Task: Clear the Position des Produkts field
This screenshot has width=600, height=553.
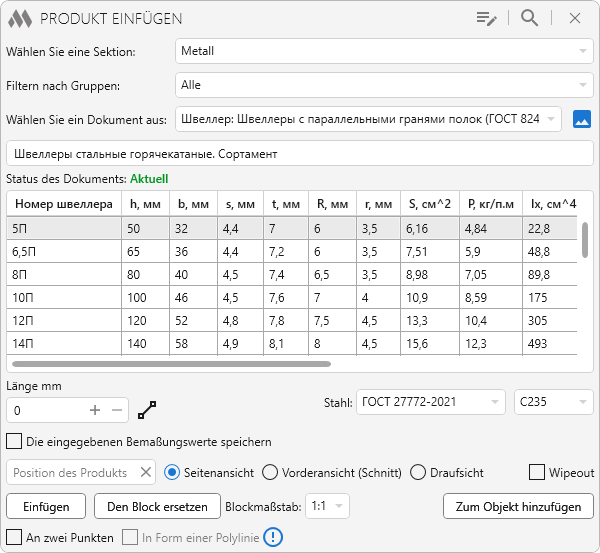Action: [x=145, y=472]
